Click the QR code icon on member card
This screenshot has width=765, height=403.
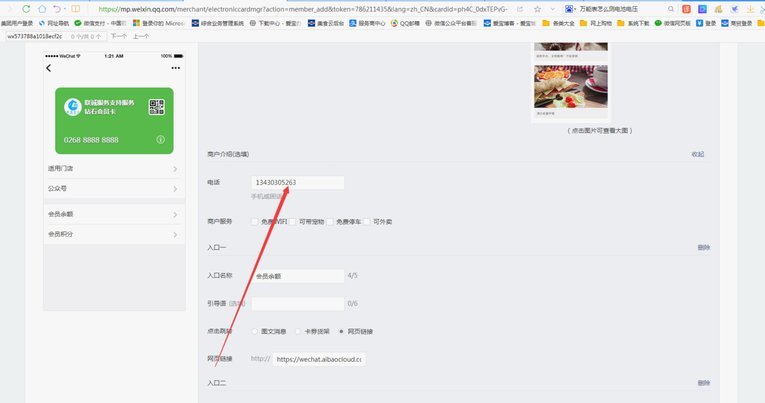(157, 107)
